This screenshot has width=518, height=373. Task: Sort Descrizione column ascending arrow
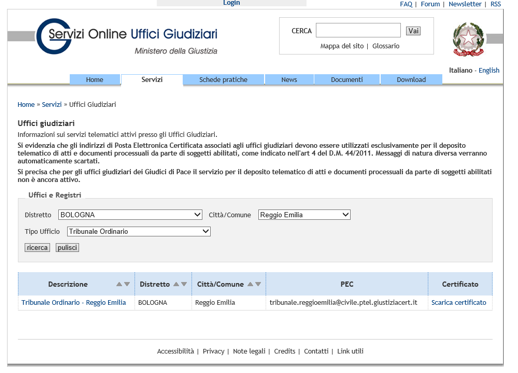(119, 284)
